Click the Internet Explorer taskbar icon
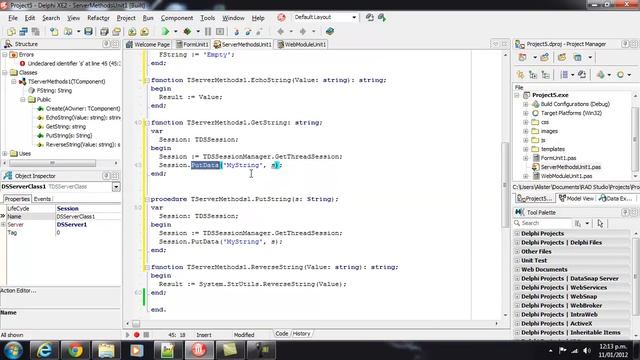Image resolution: width=640 pixels, height=360 pixels. [x=44, y=350]
